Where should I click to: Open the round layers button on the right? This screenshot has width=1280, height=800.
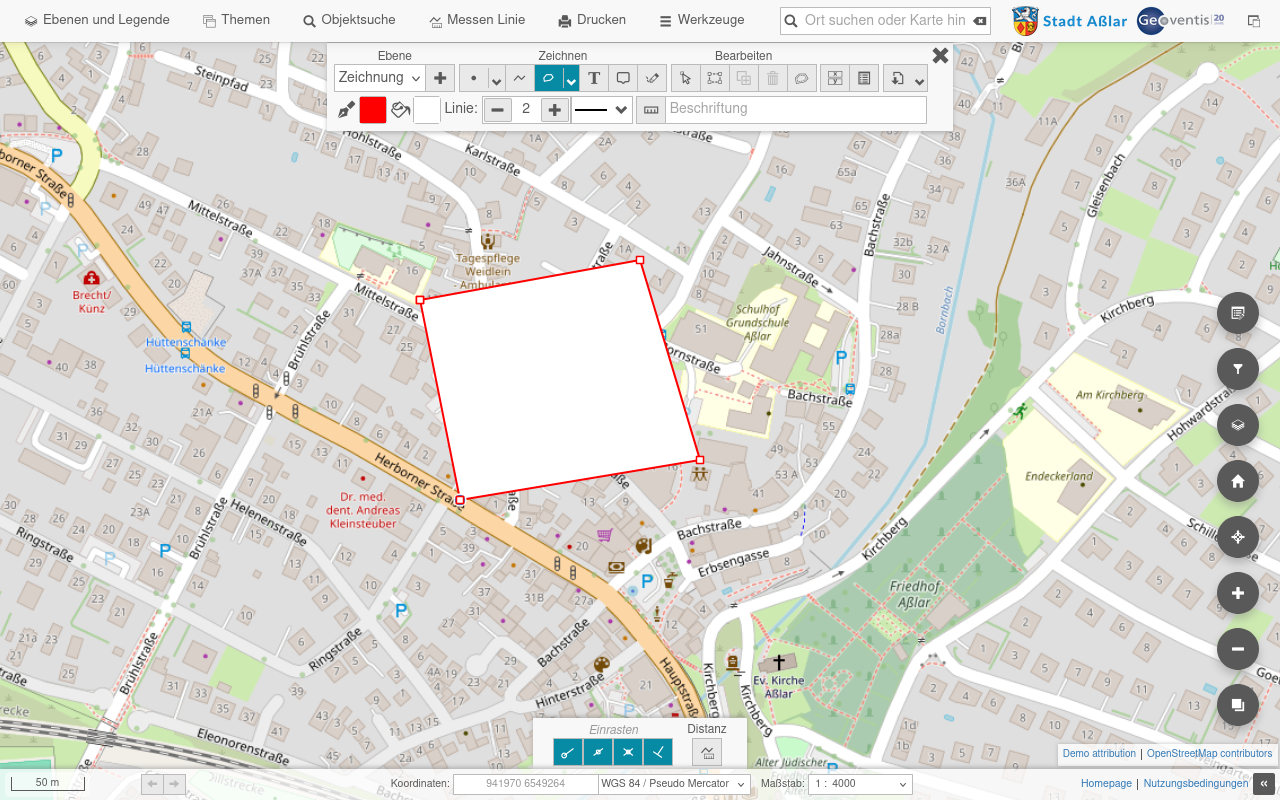pyautogui.click(x=1238, y=425)
